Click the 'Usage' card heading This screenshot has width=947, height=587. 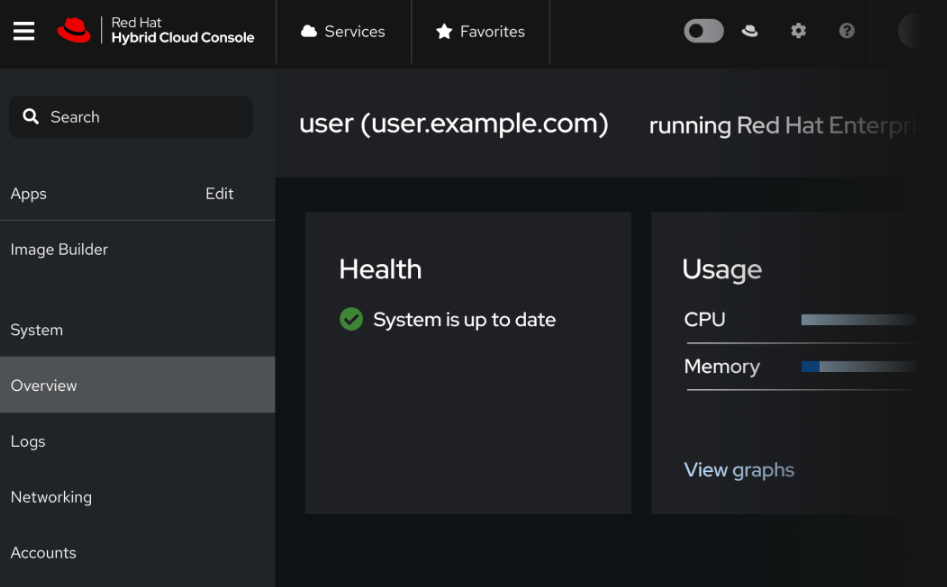click(722, 269)
